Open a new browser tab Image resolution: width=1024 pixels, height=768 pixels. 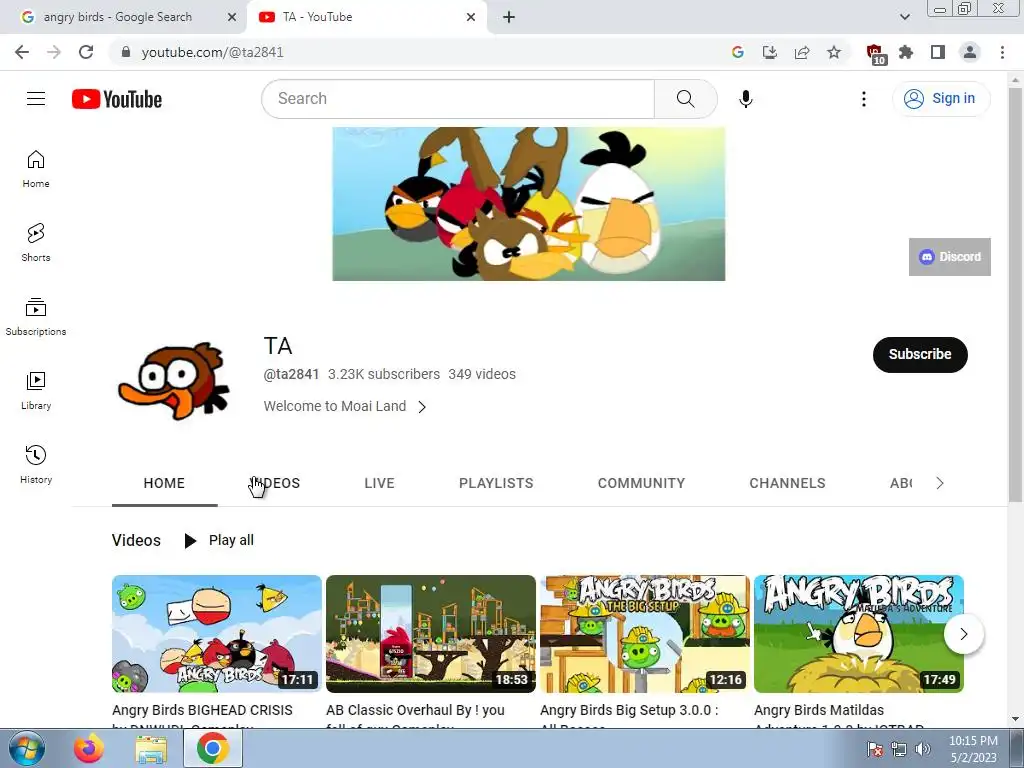coord(509,17)
